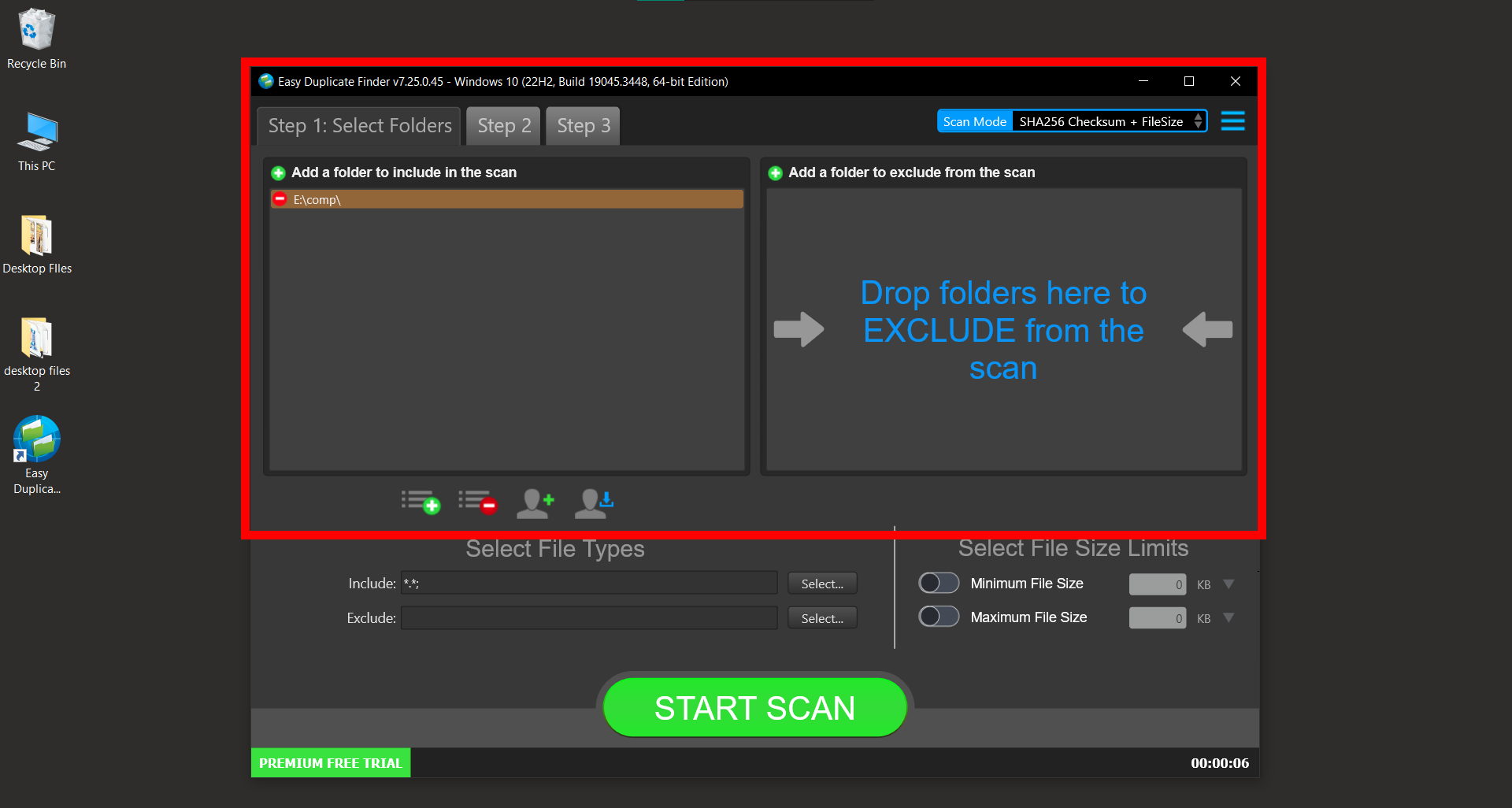
Task: Remove E:\comp\ using the red minus icon
Action: 280,199
